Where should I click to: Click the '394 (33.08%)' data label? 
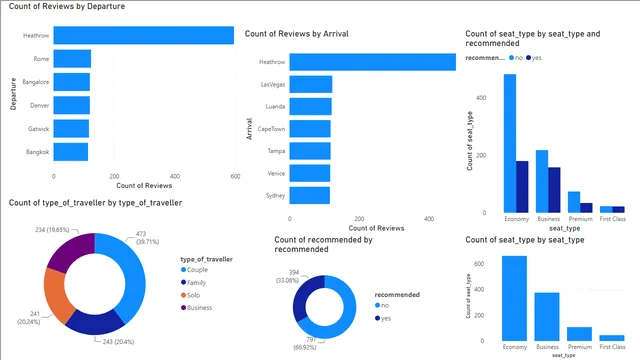(x=288, y=276)
